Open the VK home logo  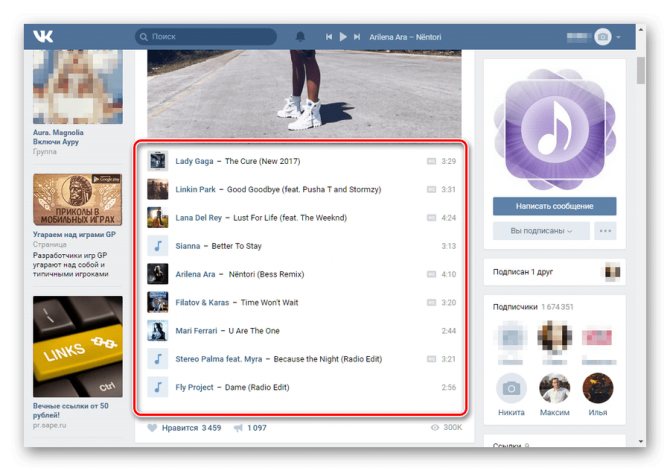pyautogui.click(x=43, y=36)
